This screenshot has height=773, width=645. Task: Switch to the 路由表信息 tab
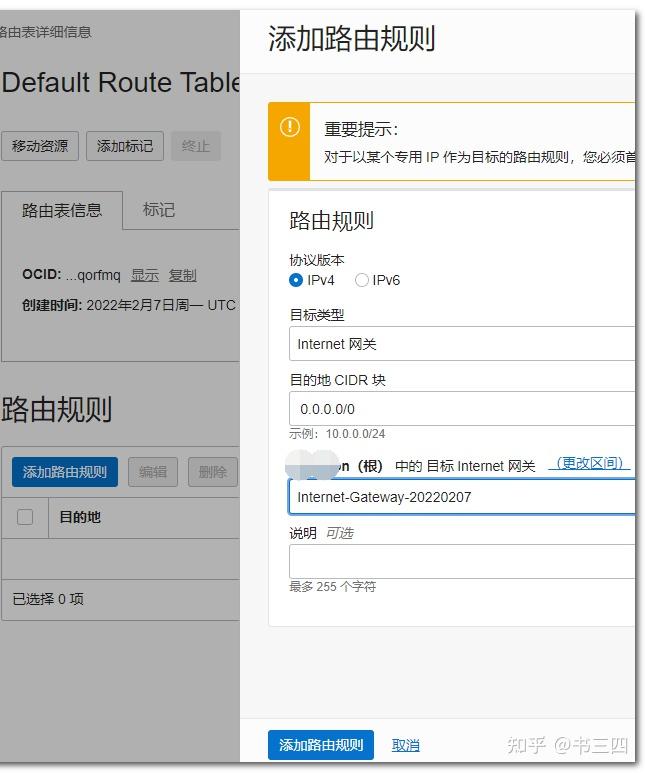tap(62, 210)
